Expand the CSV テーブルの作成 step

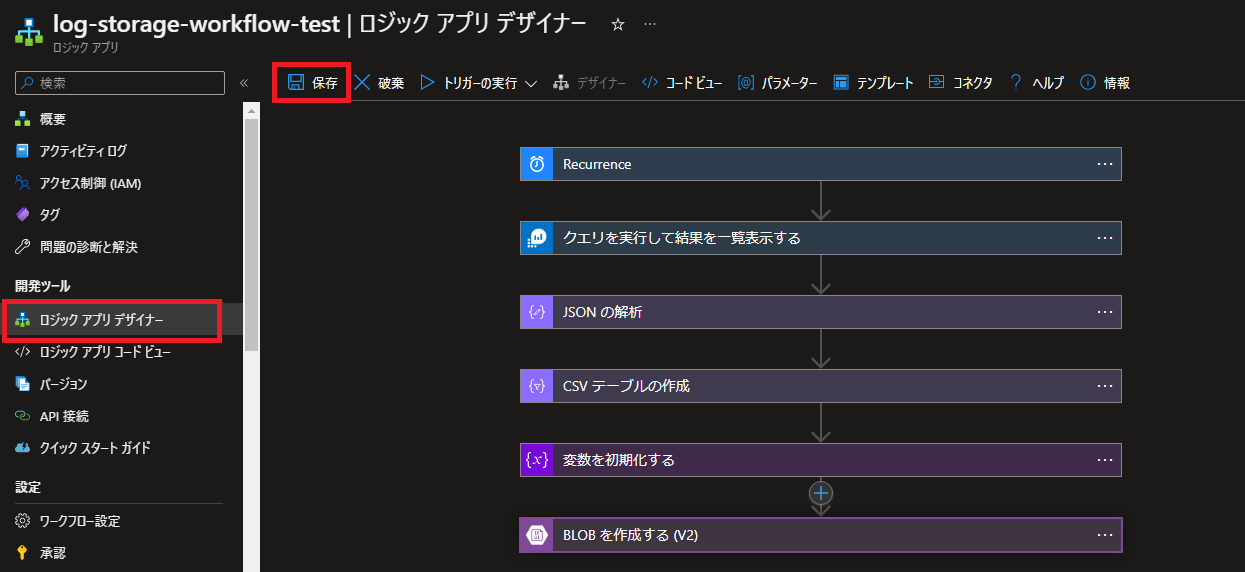point(820,386)
